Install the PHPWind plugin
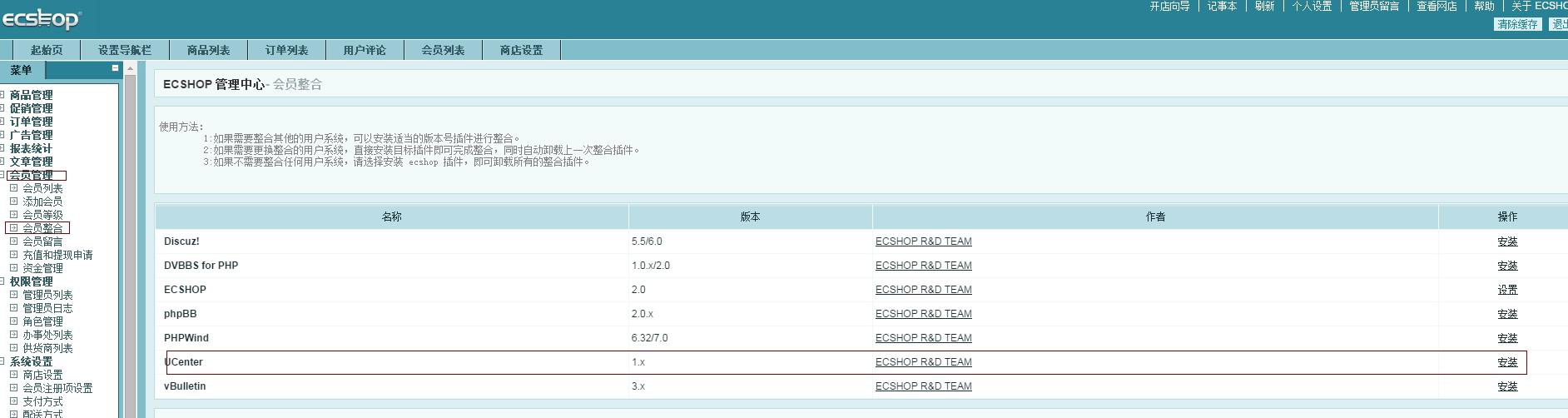Image resolution: width=1568 pixels, height=418 pixels. [1507, 338]
